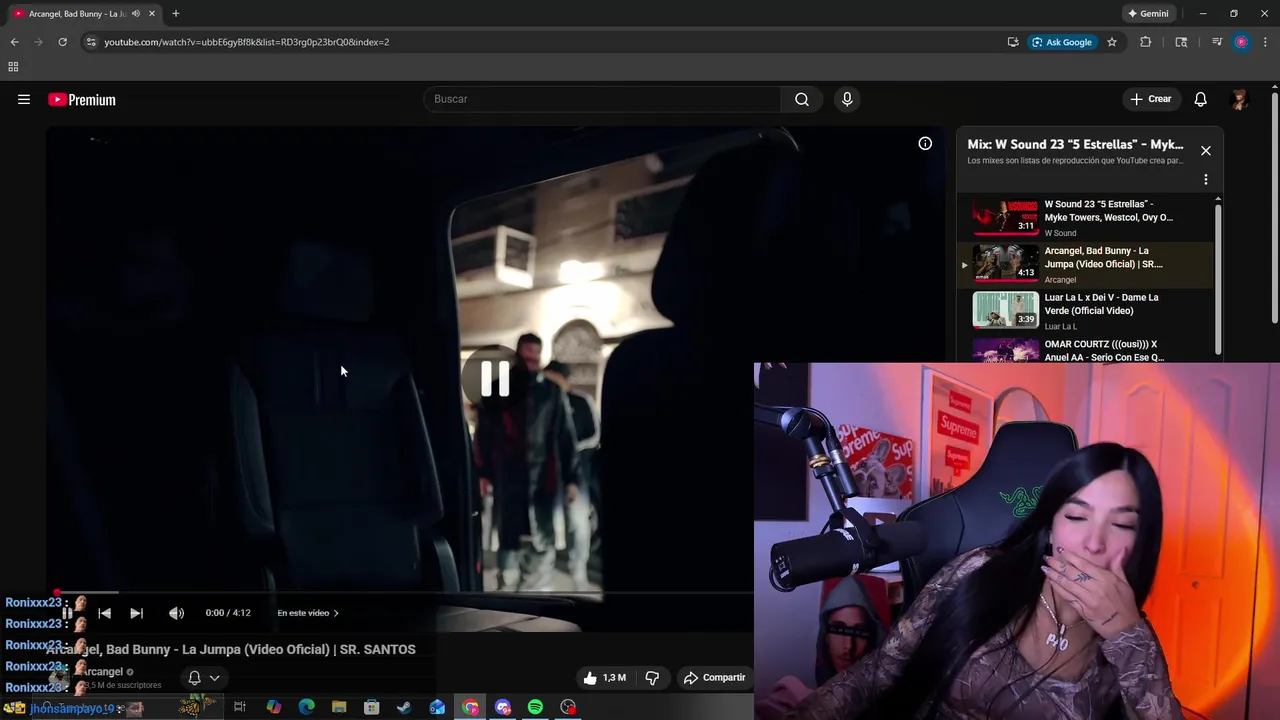Screen dimensions: 1280x720
Task: Click the page vertical scrollbar
Action: 1275,210
